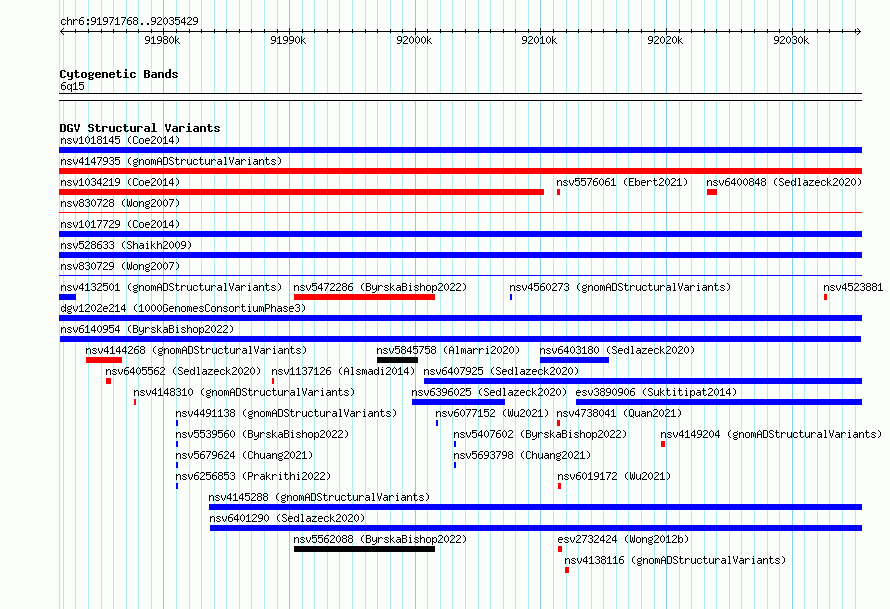The height and width of the screenshot is (609, 890).
Task: Click nsv4144268 gnomAD label
Action: pos(196,350)
